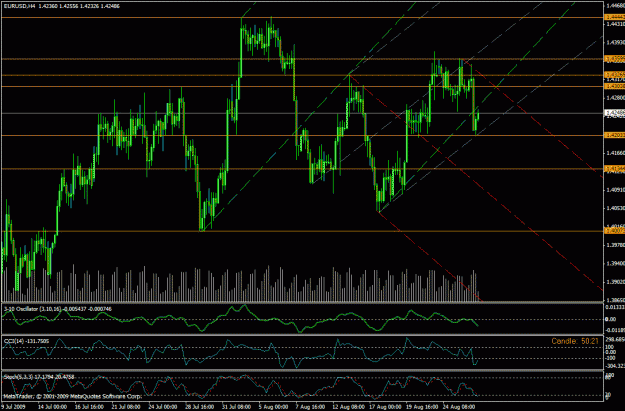Click the 24 Jul 00:00 time label
The height and width of the screenshot is (411, 625).
pyautogui.click(x=163, y=407)
